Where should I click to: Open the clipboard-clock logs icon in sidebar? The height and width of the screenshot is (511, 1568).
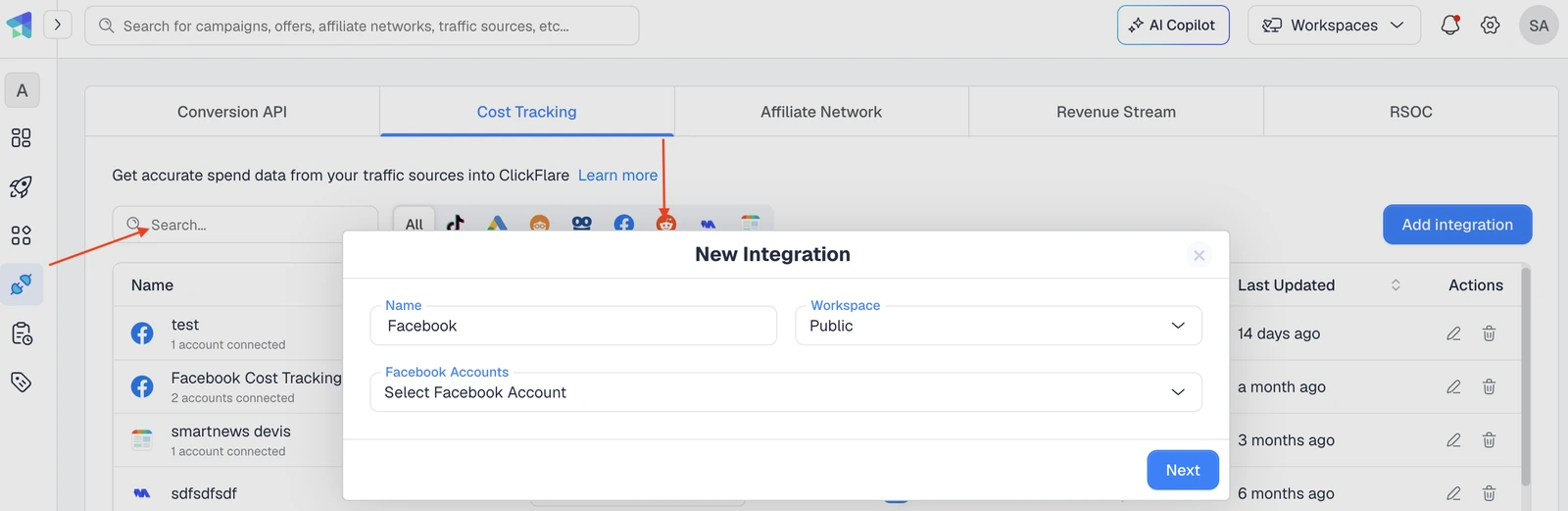point(22,333)
